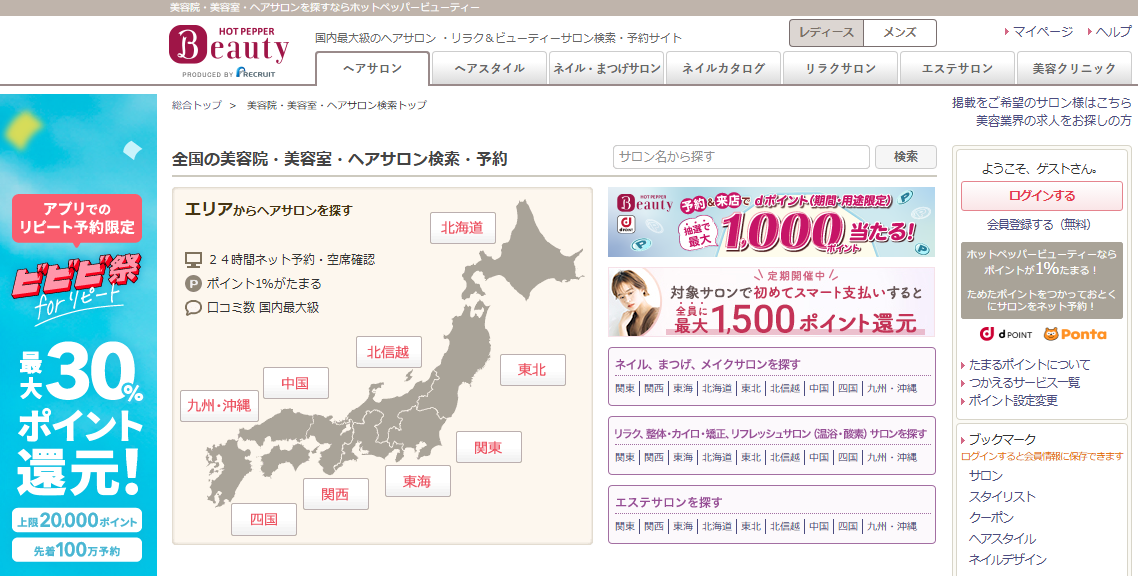Click the Hot Pepper Beauty logo

click(229, 46)
